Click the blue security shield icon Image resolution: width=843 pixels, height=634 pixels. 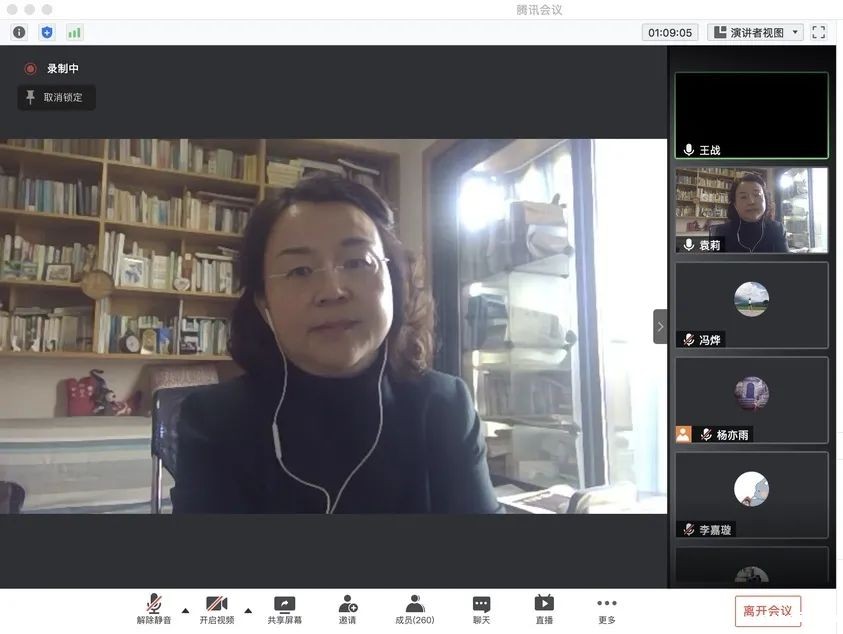coord(46,32)
